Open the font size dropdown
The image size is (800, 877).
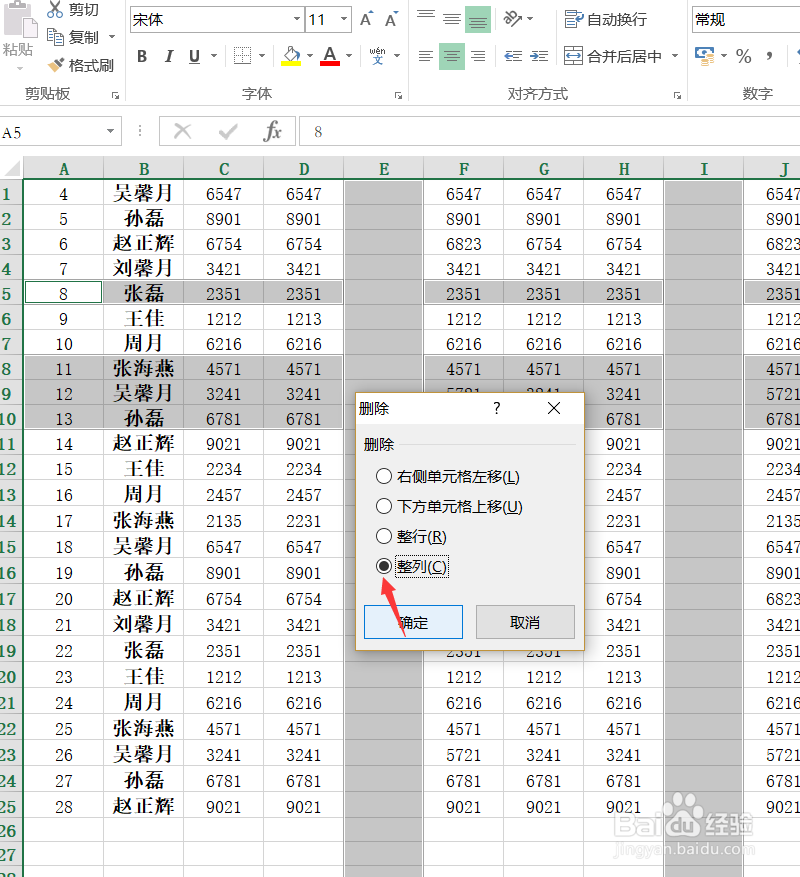point(343,18)
